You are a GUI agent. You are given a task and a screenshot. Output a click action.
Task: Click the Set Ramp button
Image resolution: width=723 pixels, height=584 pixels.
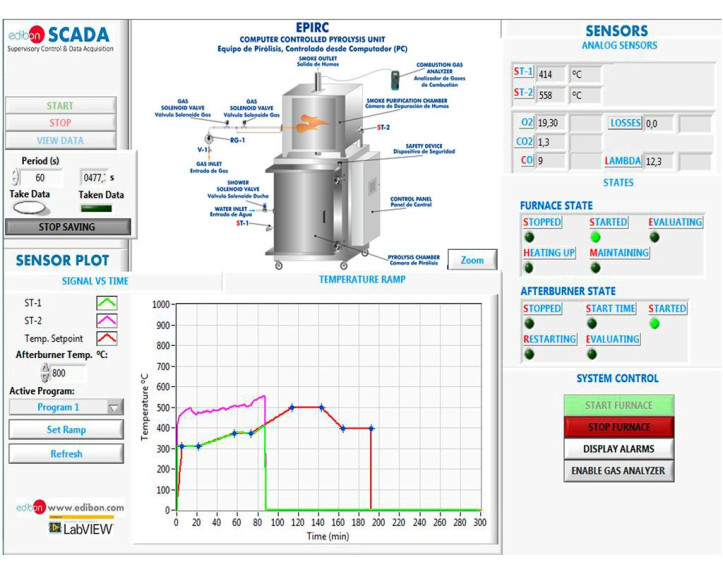pyautogui.click(x=66, y=429)
